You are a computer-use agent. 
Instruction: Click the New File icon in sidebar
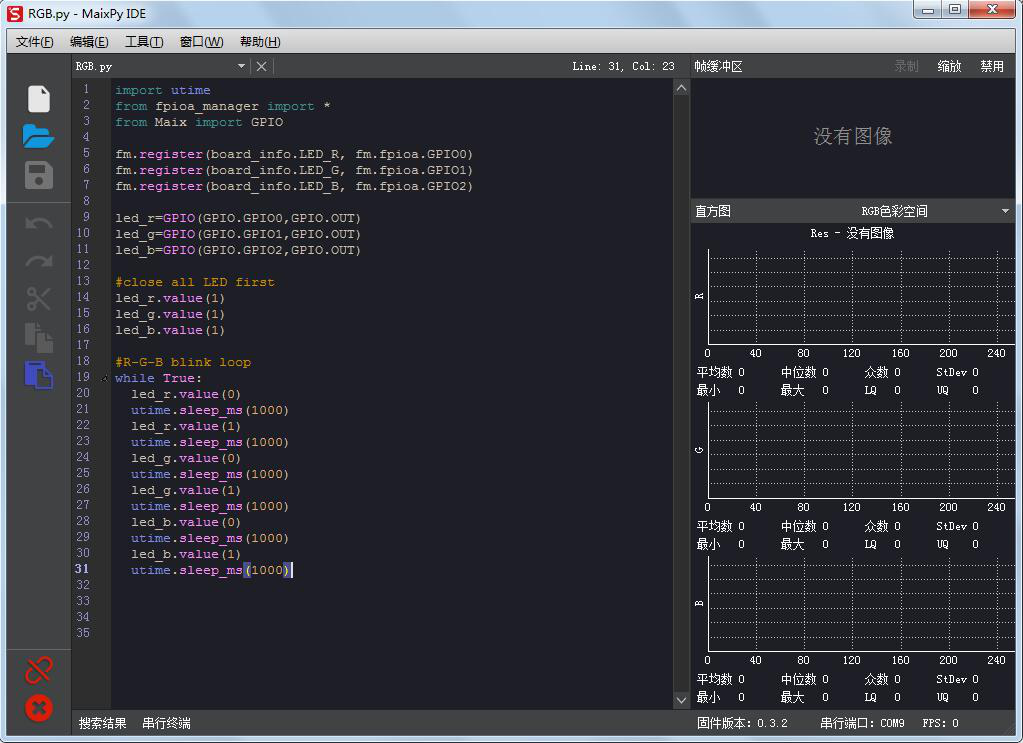click(38, 99)
